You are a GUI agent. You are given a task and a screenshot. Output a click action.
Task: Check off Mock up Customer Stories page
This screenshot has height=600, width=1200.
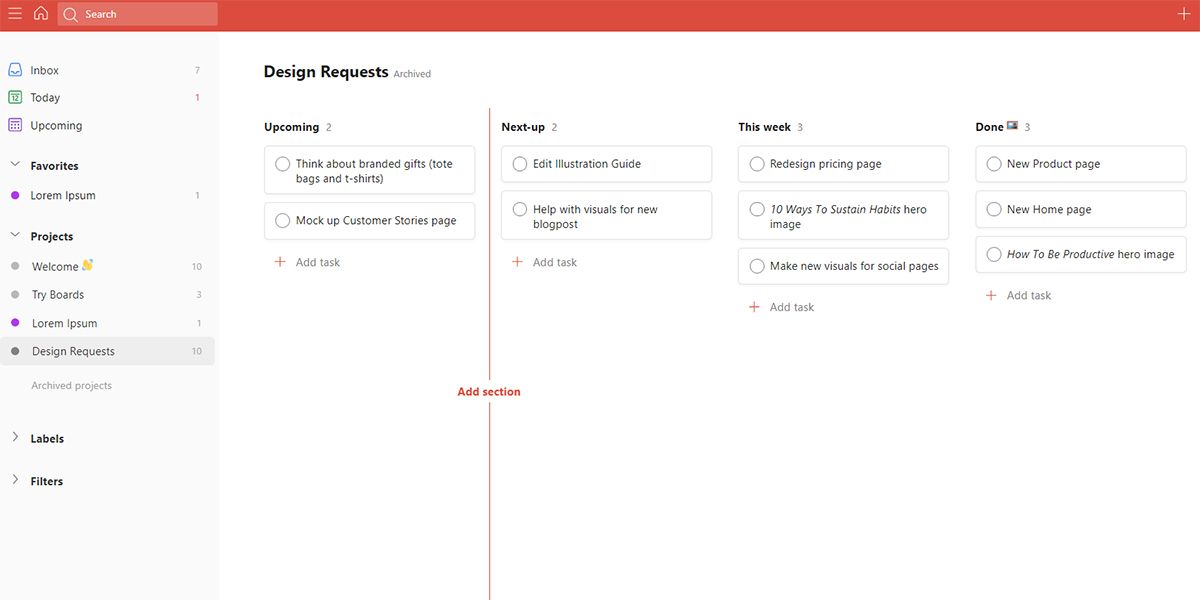(282, 220)
